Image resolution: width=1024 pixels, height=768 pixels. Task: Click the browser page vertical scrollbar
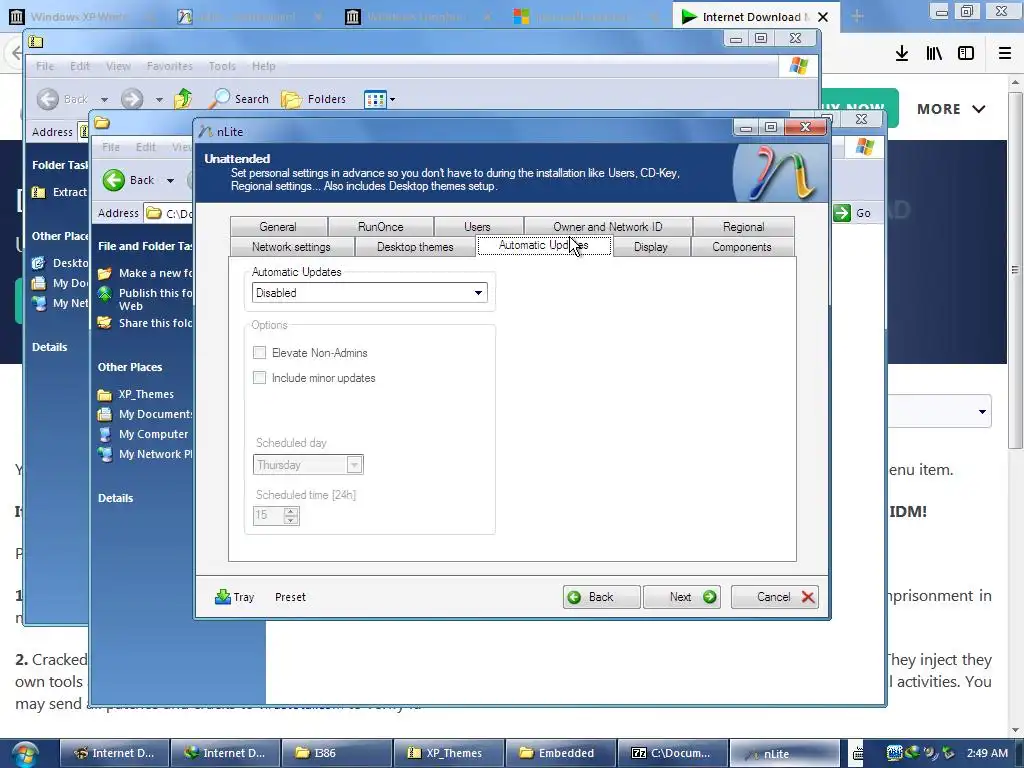tap(1015, 270)
